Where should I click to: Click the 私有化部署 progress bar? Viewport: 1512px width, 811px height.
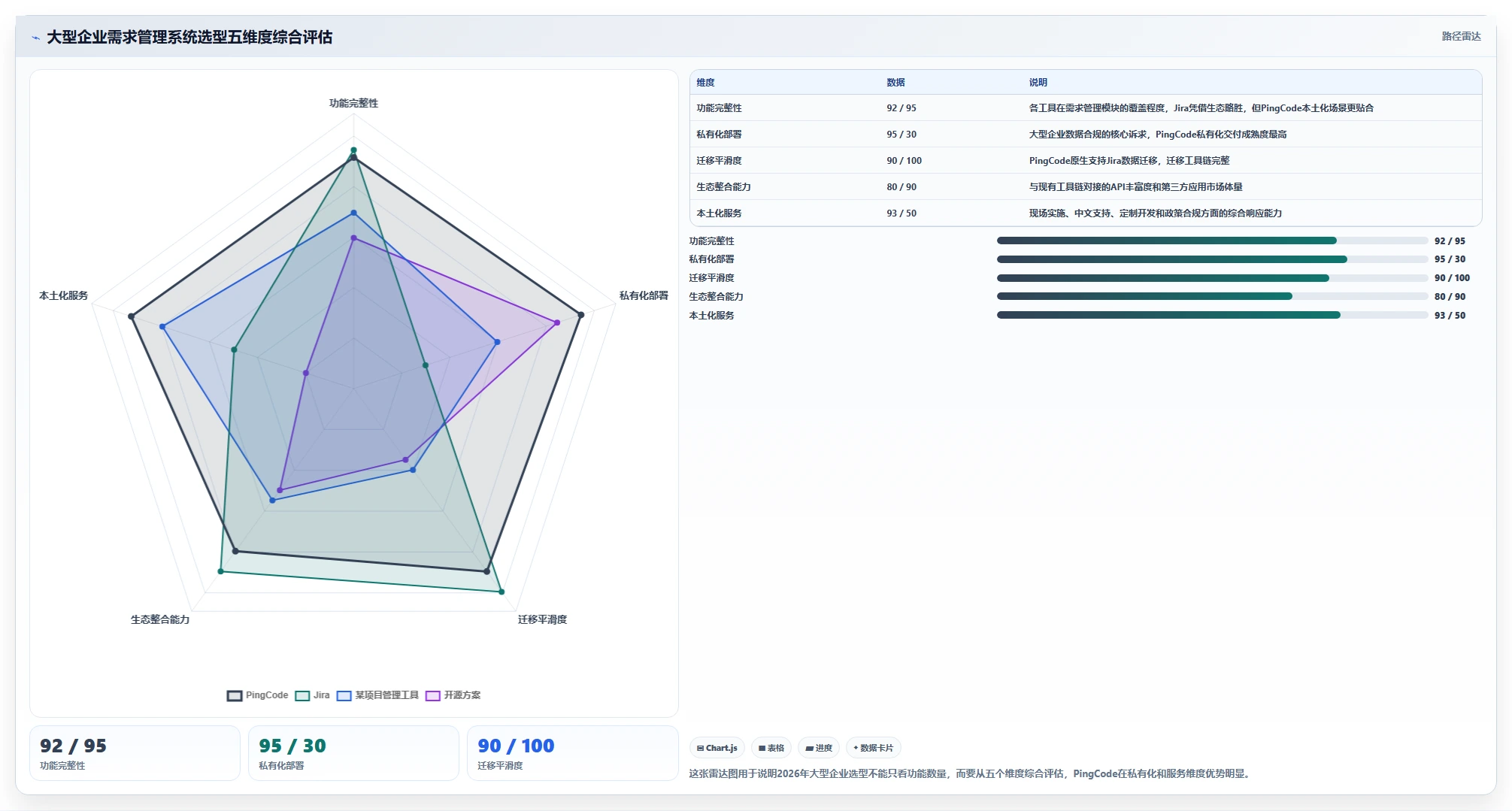(1212, 259)
